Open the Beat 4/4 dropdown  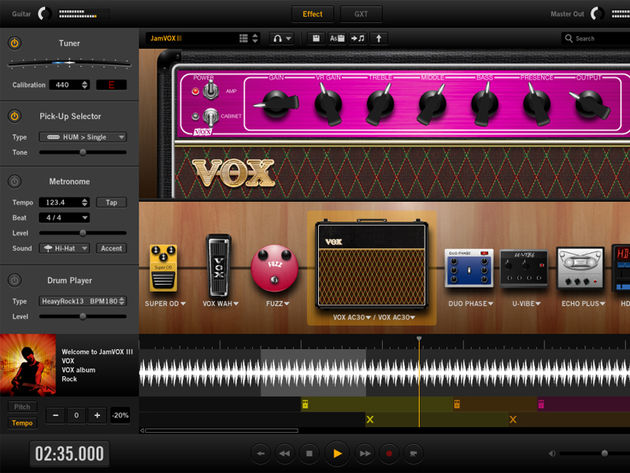tap(64, 217)
